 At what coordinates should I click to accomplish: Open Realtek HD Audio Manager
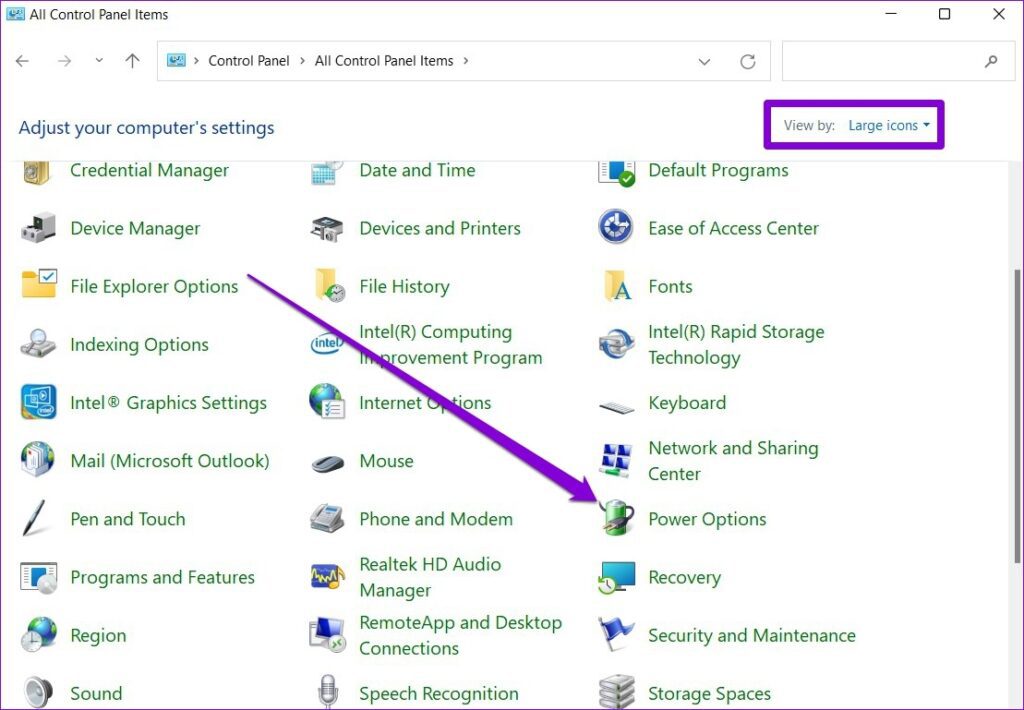click(429, 576)
